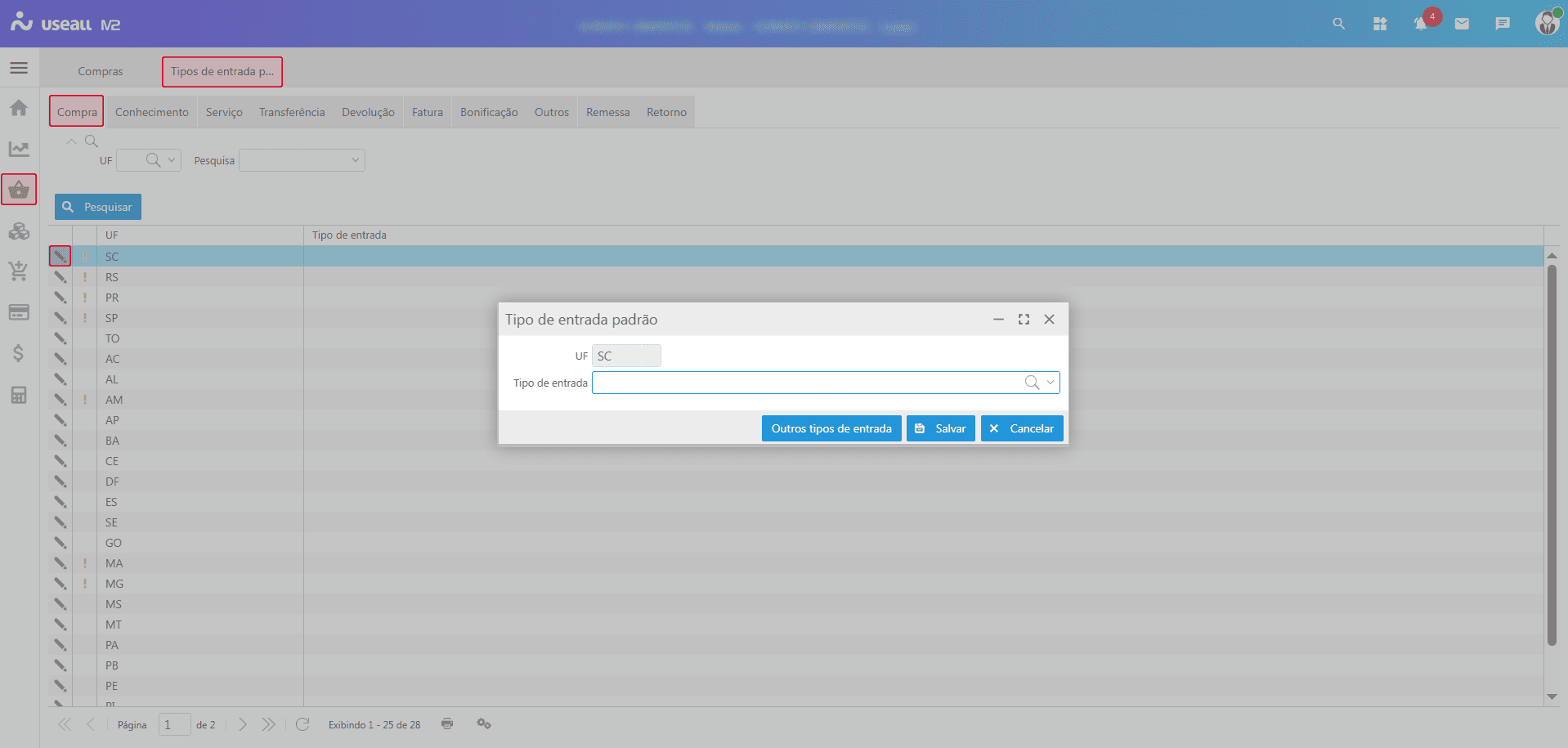Open the hamburger menu in sidebar

(x=19, y=68)
